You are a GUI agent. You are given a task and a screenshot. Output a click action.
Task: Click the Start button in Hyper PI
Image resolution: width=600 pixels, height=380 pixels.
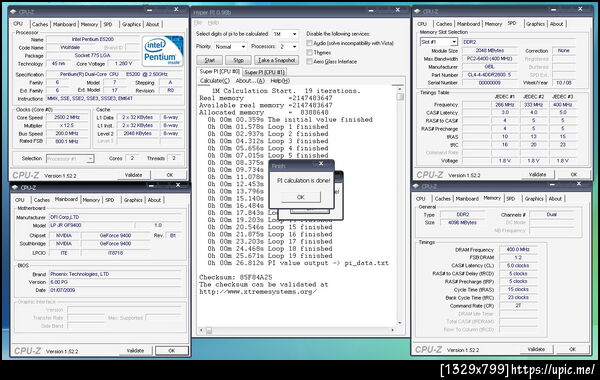pos(210,60)
